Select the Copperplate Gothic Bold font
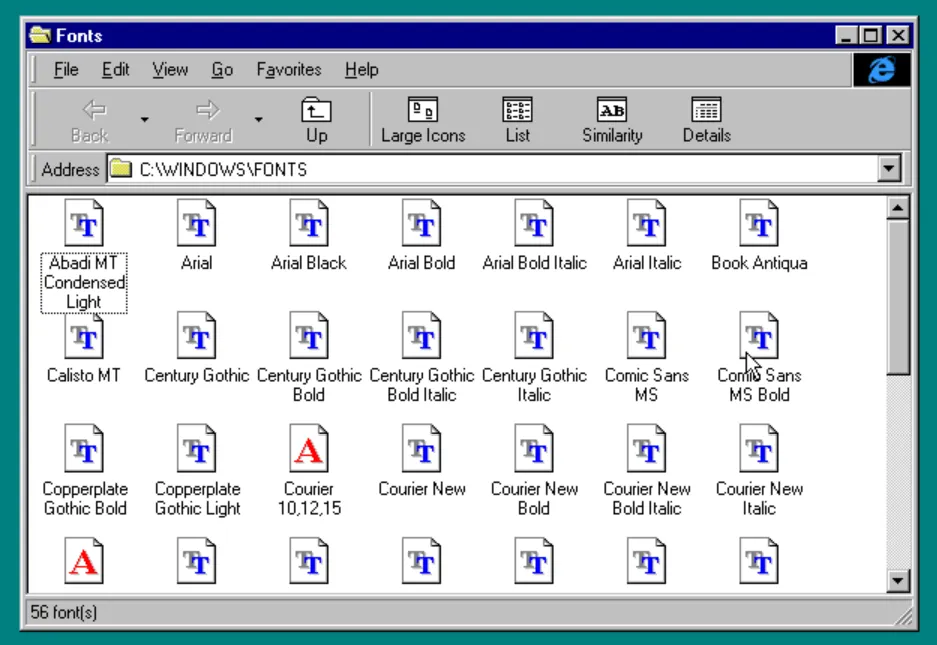Image resolution: width=937 pixels, height=645 pixels. coord(84,449)
